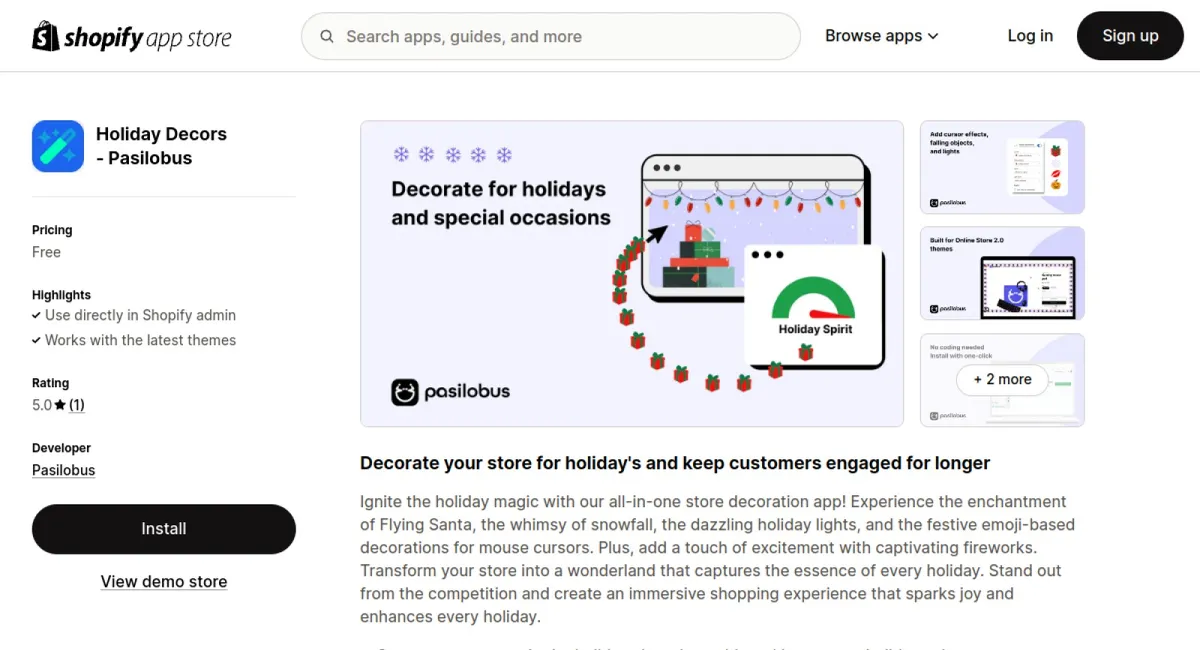Click the Holiday Decors app icon
The image size is (1200, 650).
[x=58, y=146]
